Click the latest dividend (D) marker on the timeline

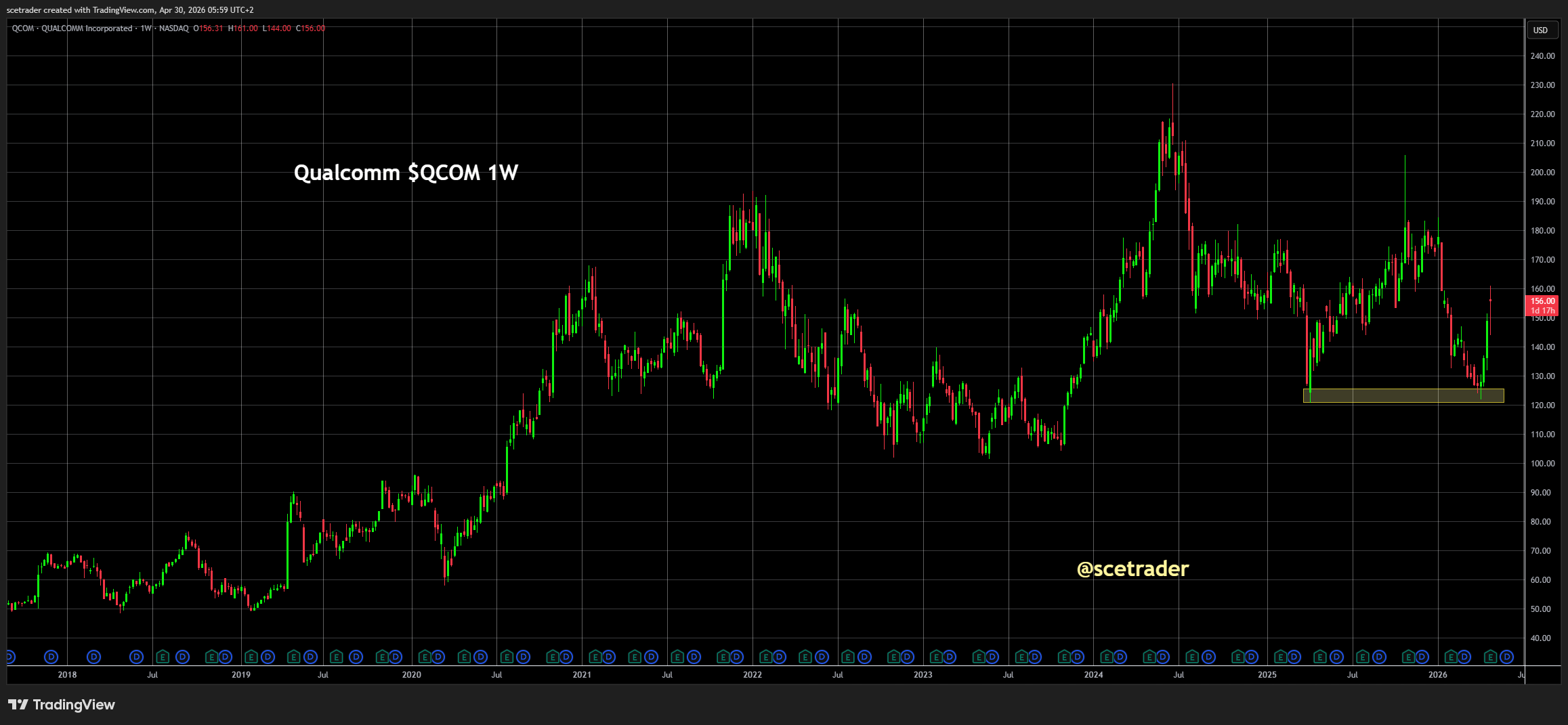pyautogui.click(x=1506, y=657)
